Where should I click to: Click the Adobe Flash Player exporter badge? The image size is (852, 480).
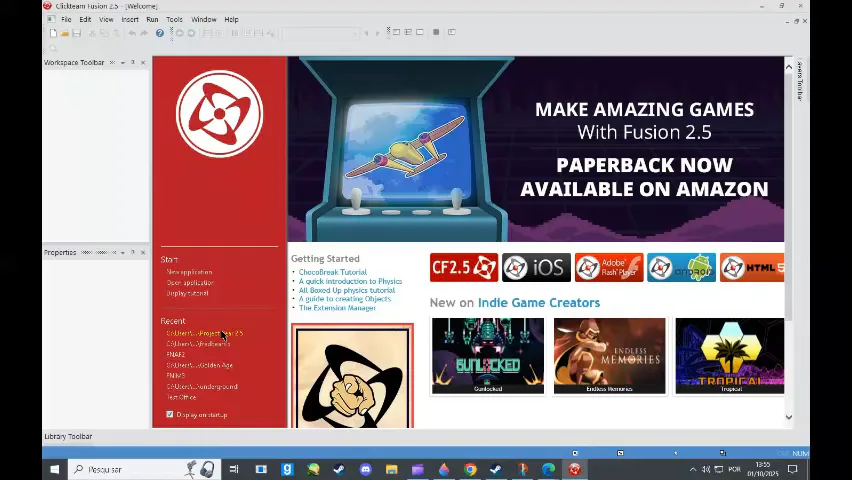click(609, 267)
